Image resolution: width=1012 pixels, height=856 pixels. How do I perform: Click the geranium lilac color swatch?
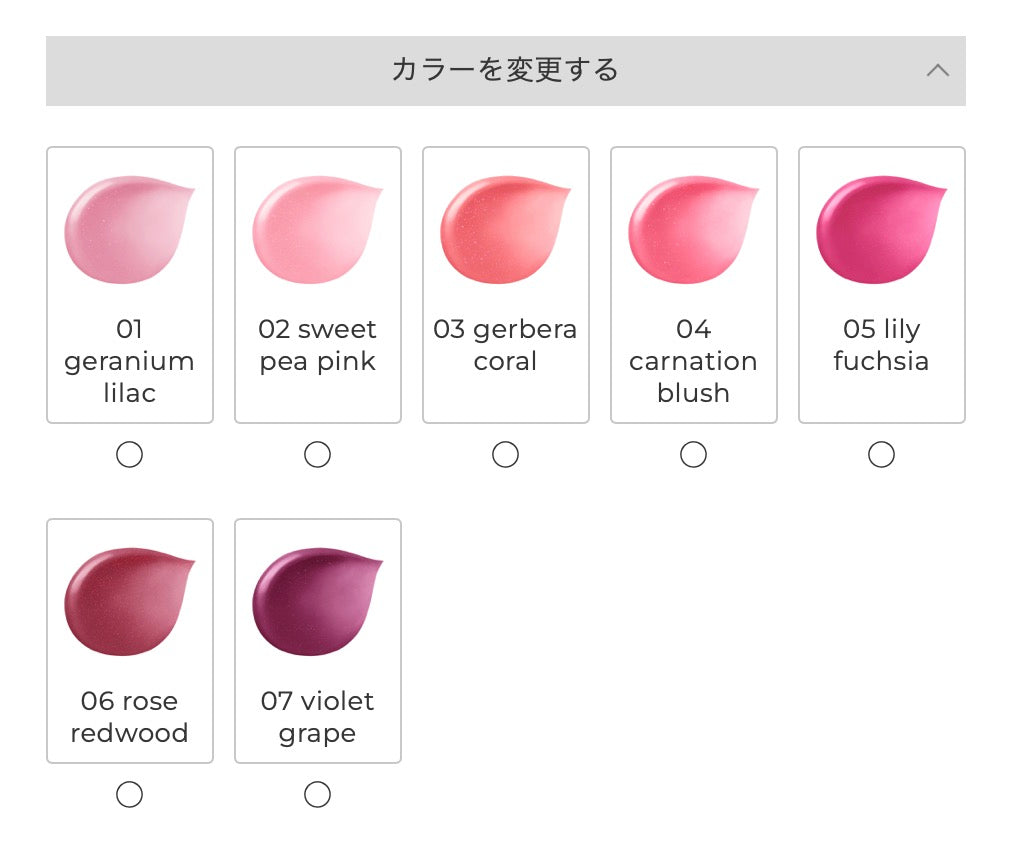127,229
